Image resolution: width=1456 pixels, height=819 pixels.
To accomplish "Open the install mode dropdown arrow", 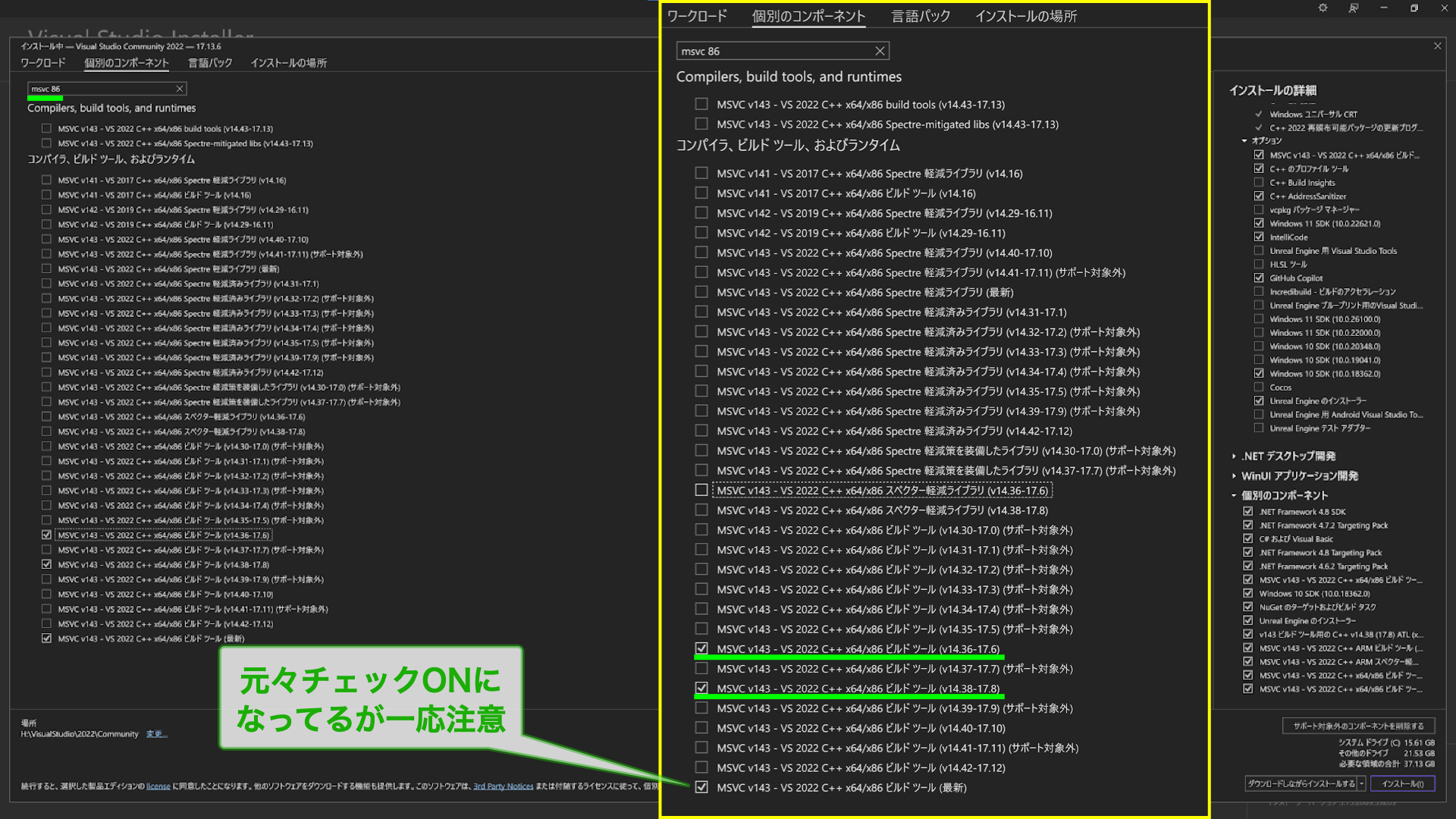I will [1362, 783].
